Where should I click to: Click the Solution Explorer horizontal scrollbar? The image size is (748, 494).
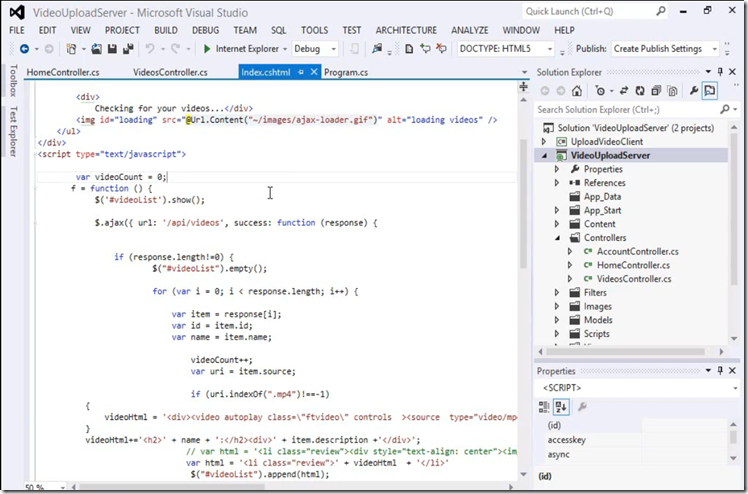(x=625, y=352)
